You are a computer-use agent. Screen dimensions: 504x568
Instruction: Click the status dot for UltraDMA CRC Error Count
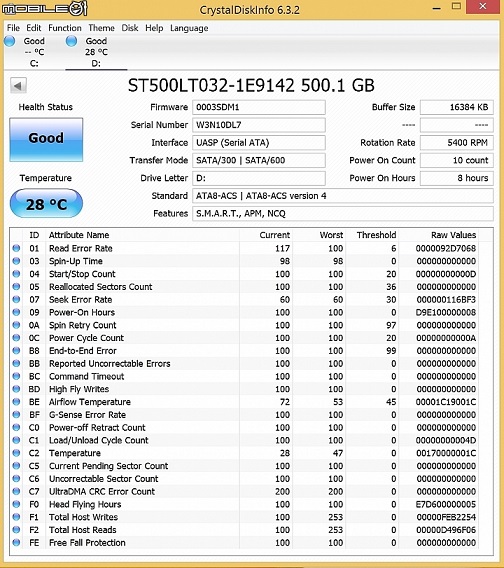[16, 491]
